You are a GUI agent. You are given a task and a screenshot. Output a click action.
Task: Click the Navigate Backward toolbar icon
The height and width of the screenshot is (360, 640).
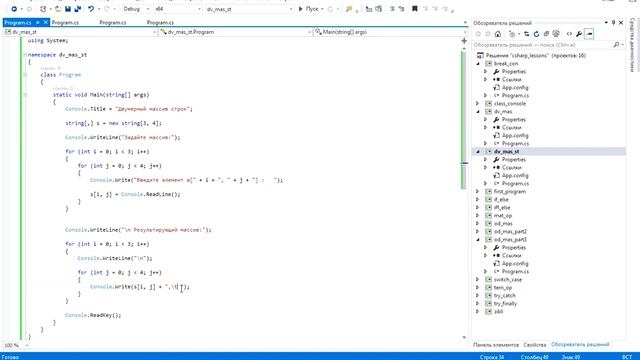[x=13, y=9]
